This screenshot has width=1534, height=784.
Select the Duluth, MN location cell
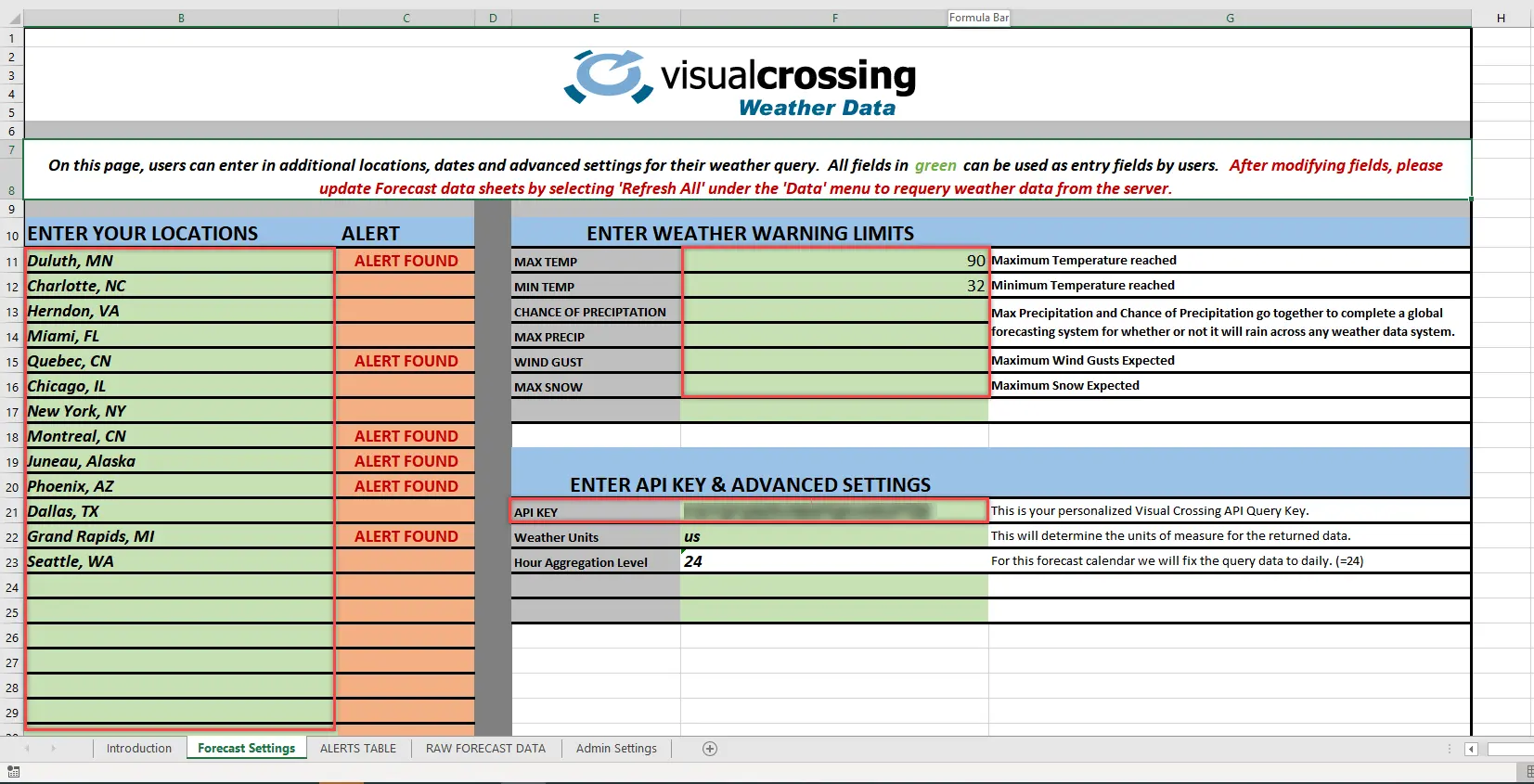pos(180,261)
